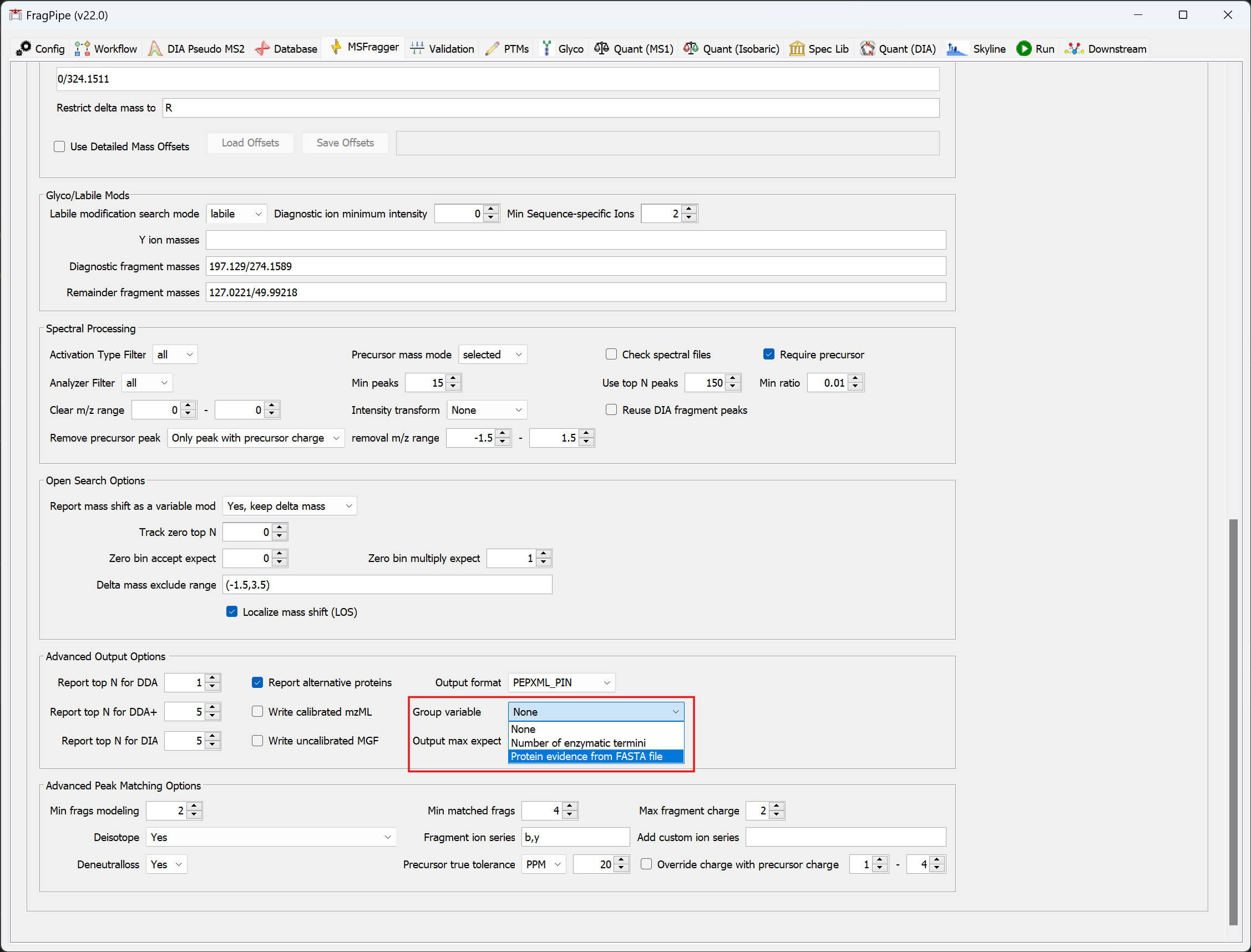Toggle Localize mass shift (LOS) checkbox

tap(232, 612)
